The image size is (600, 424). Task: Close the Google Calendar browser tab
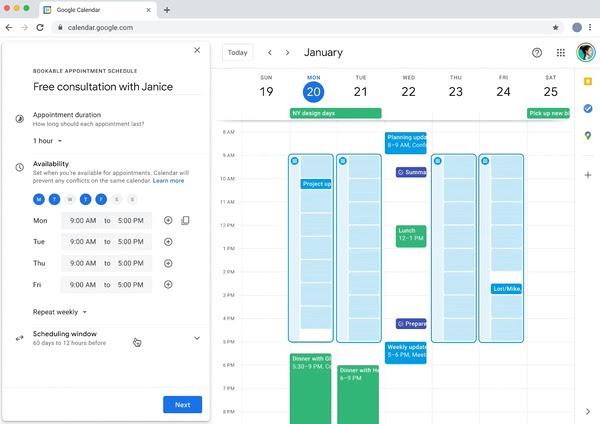[x=148, y=10]
